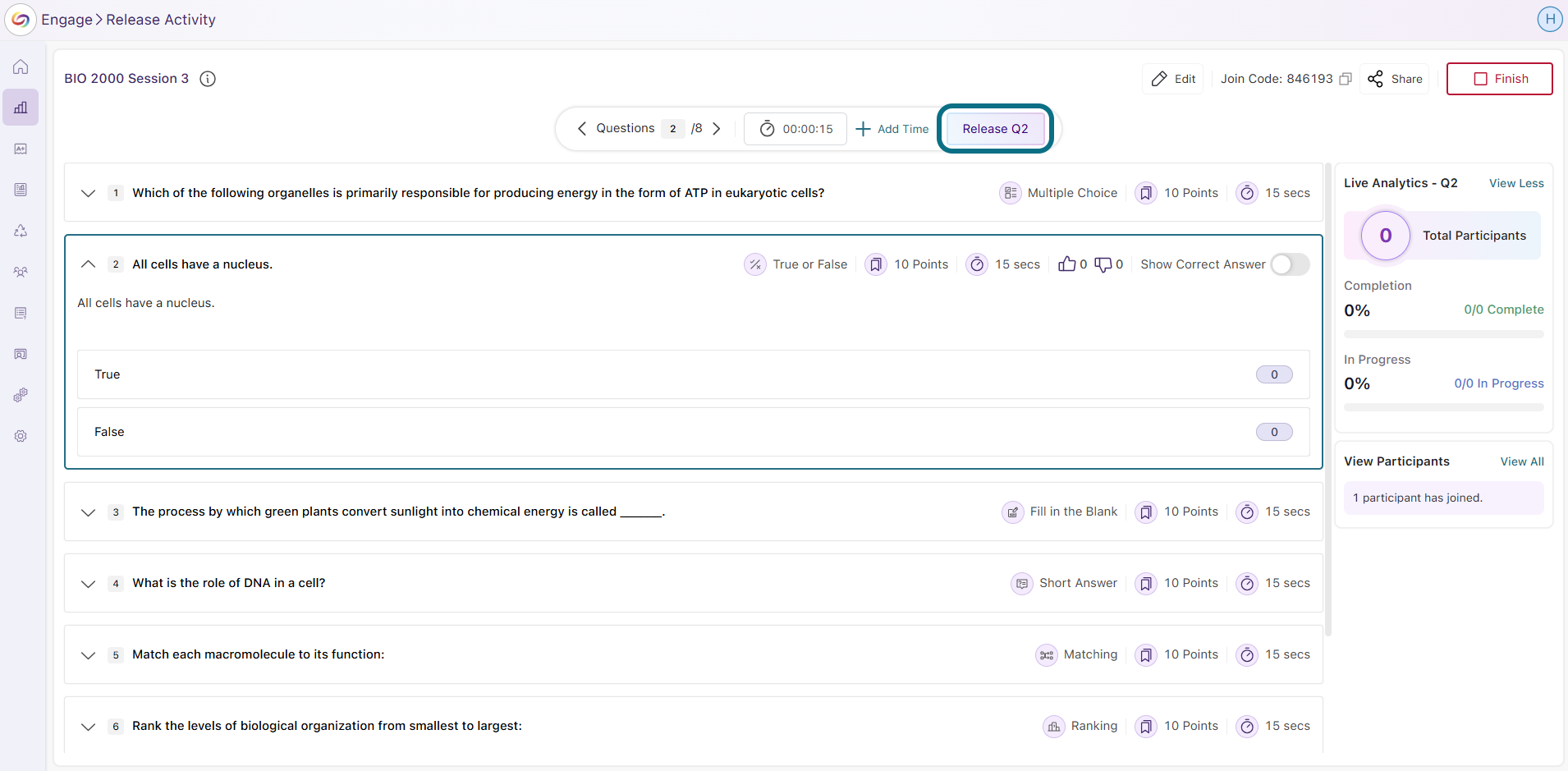Click the Ranking type icon
The width and height of the screenshot is (1568, 771).
pyautogui.click(x=1053, y=726)
